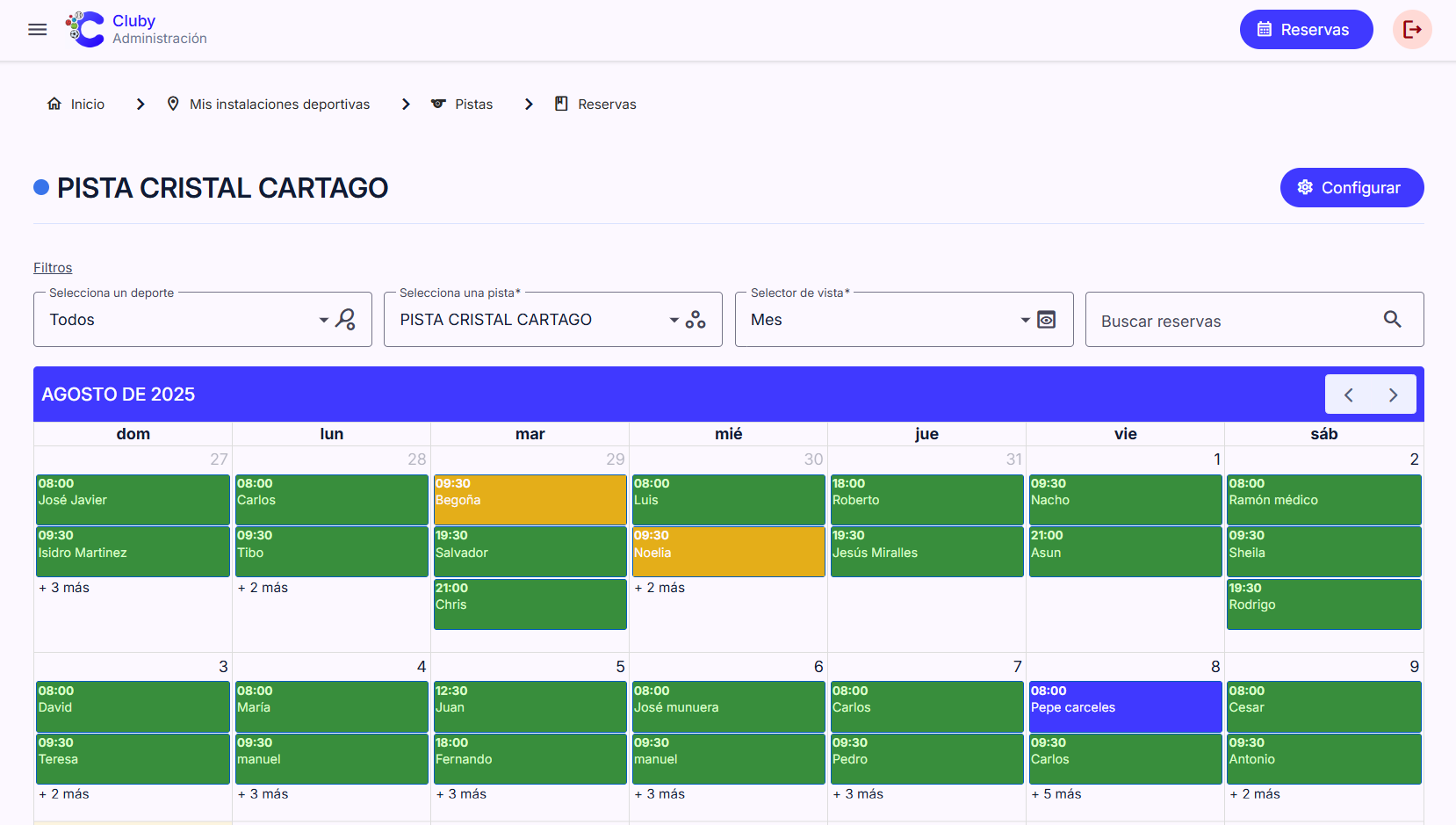
Task: Show the + 5 más bookings on Friday 8
Action: 1056,793
